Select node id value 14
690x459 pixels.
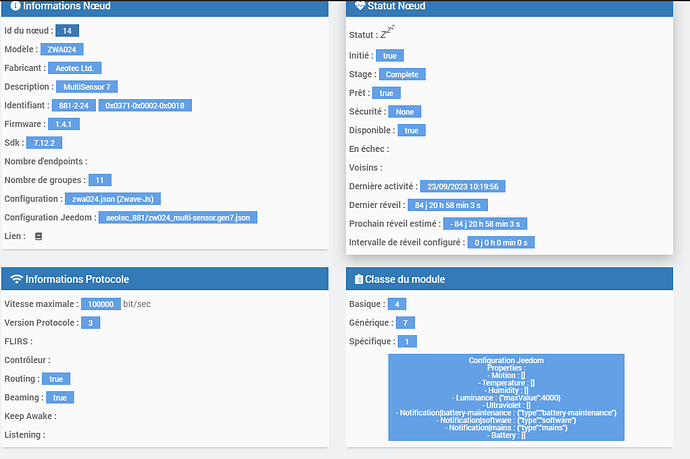(67, 31)
